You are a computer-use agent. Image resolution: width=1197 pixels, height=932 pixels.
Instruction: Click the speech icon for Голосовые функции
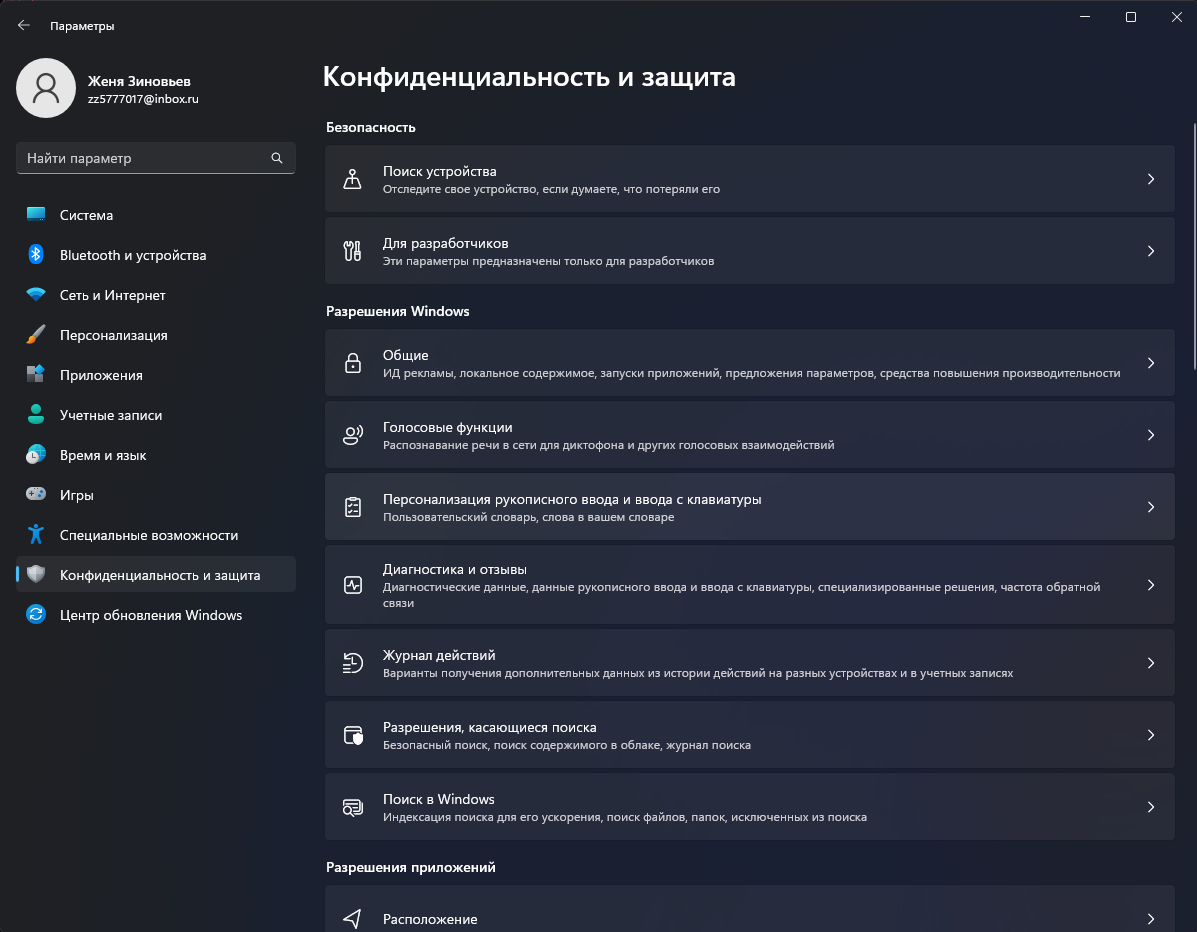(x=352, y=434)
